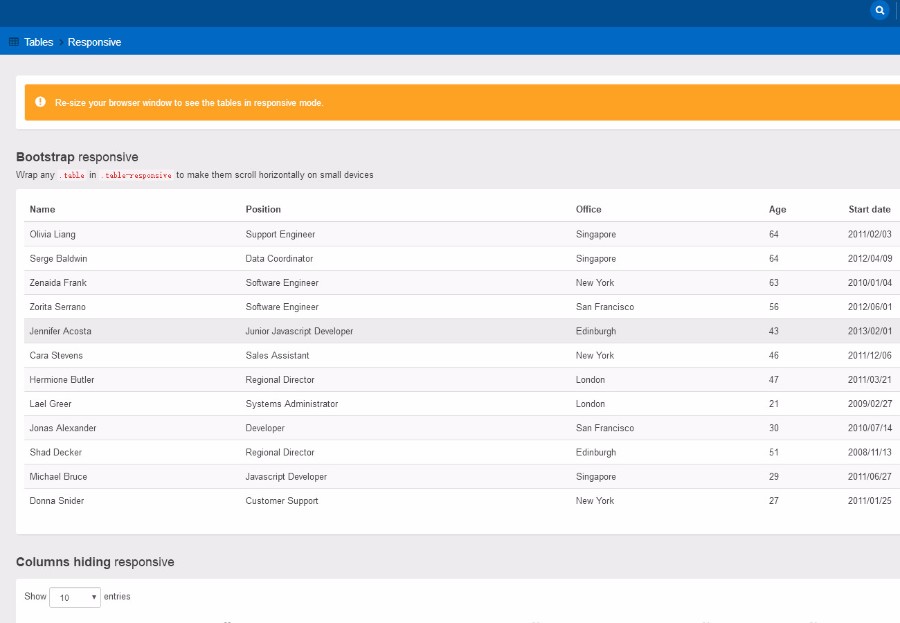This screenshot has width=900, height=623.
Task: Click the Office column header
Action: 589,210
